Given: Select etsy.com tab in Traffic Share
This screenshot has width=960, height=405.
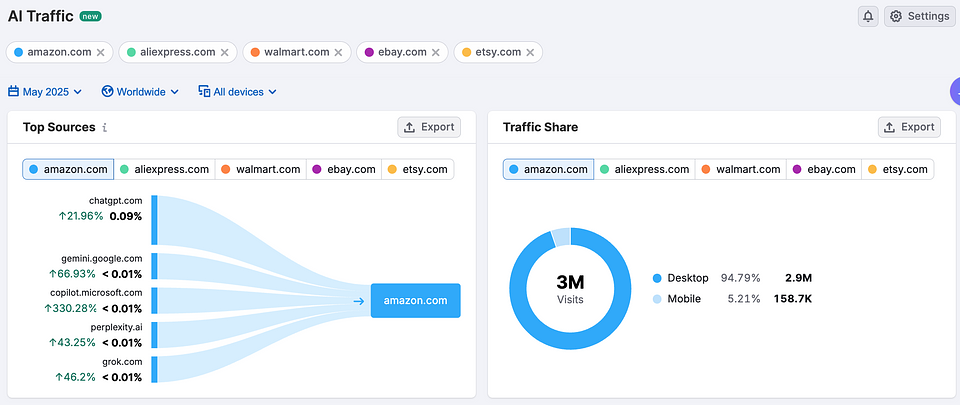Looking at the screenshot, I should tap(898, 169).
